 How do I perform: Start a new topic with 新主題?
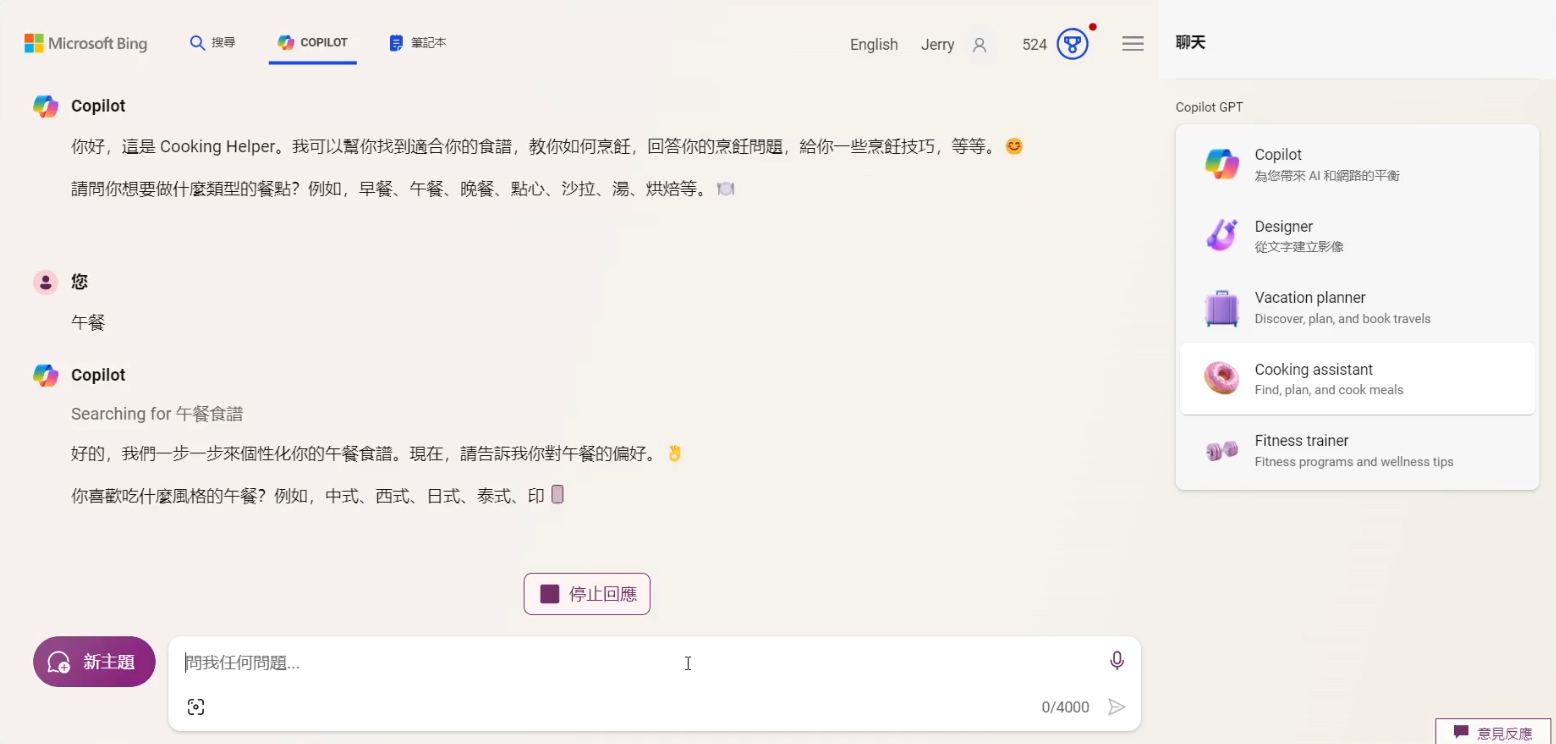pos(94,662)
